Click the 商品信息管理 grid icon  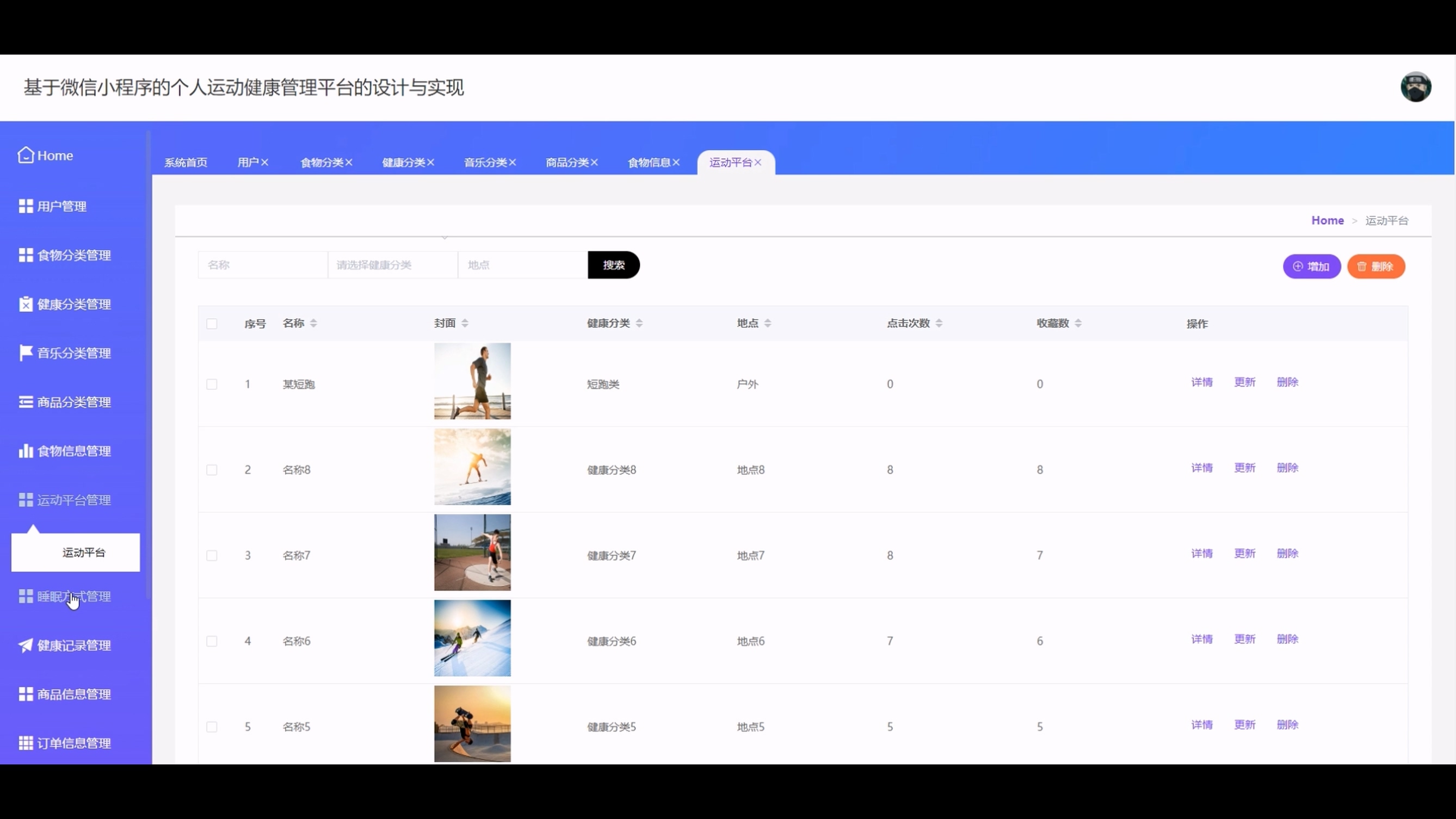coord(26,694)
